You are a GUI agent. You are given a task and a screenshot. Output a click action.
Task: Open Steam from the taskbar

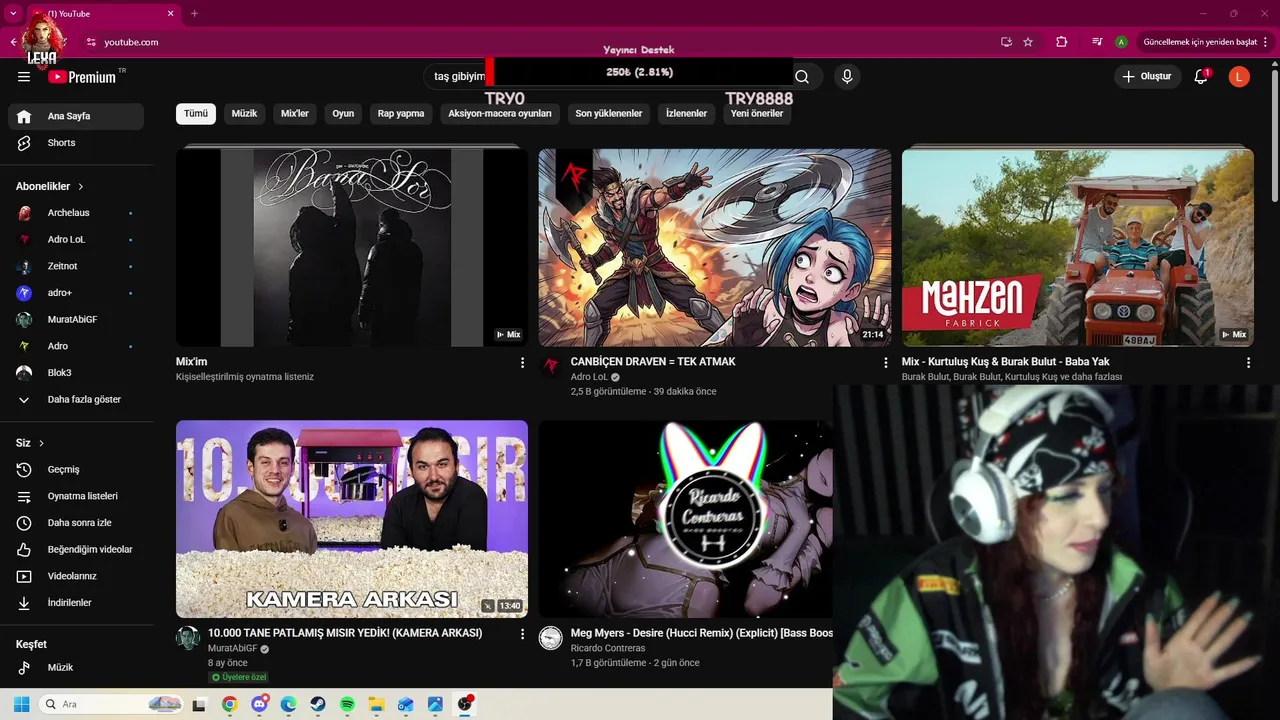click(318, 704)
